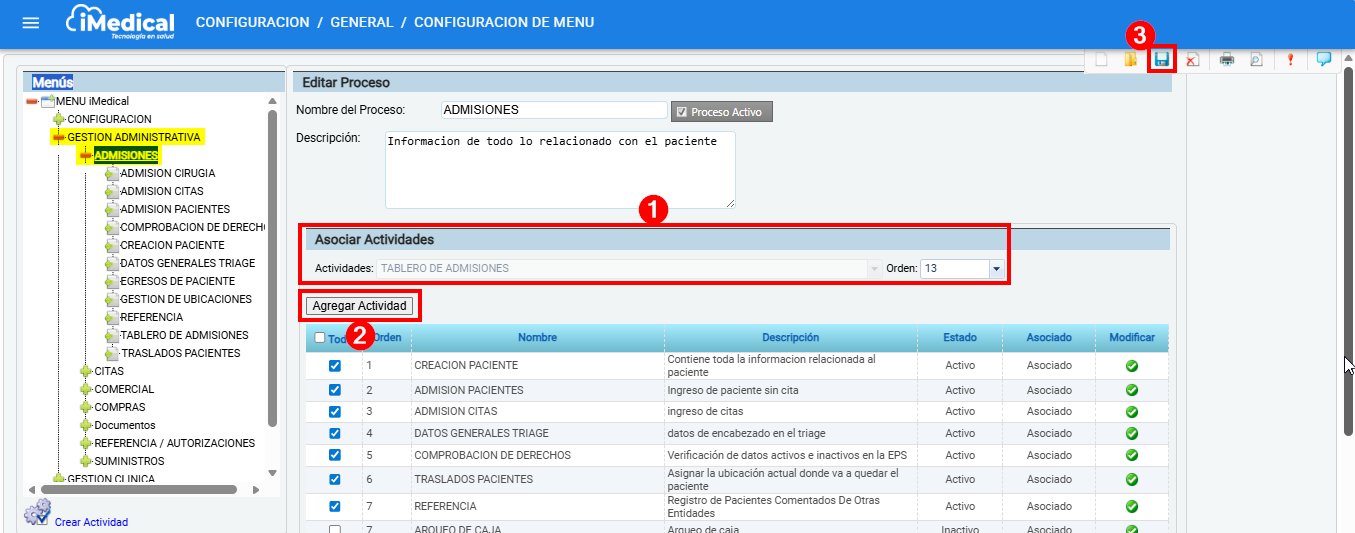Click the new blank document icon
The image size is (1355, 533).
tap(1102, 60)
